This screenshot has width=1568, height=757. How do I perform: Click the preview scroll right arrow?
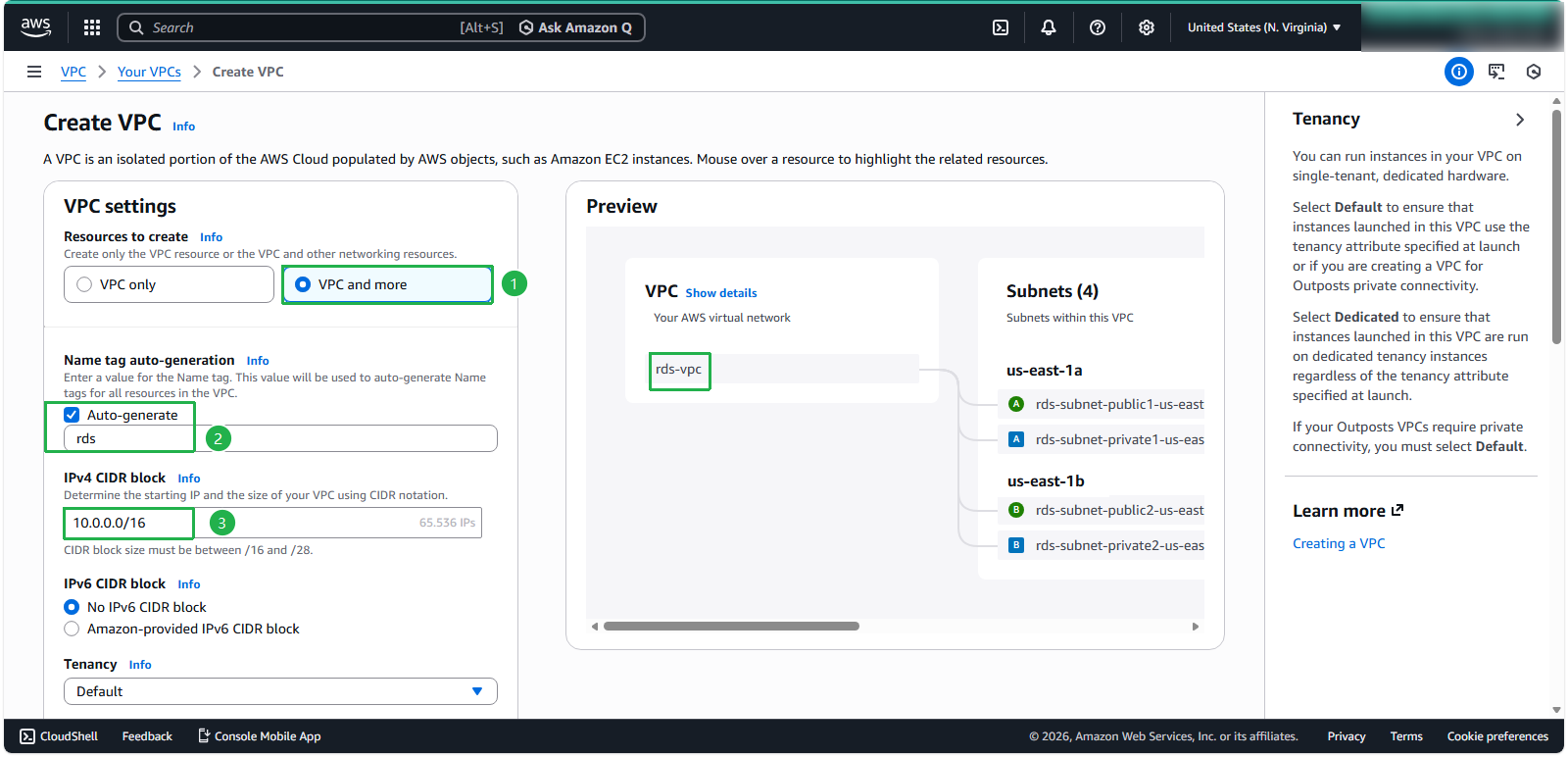click(x=1195, y=626)
